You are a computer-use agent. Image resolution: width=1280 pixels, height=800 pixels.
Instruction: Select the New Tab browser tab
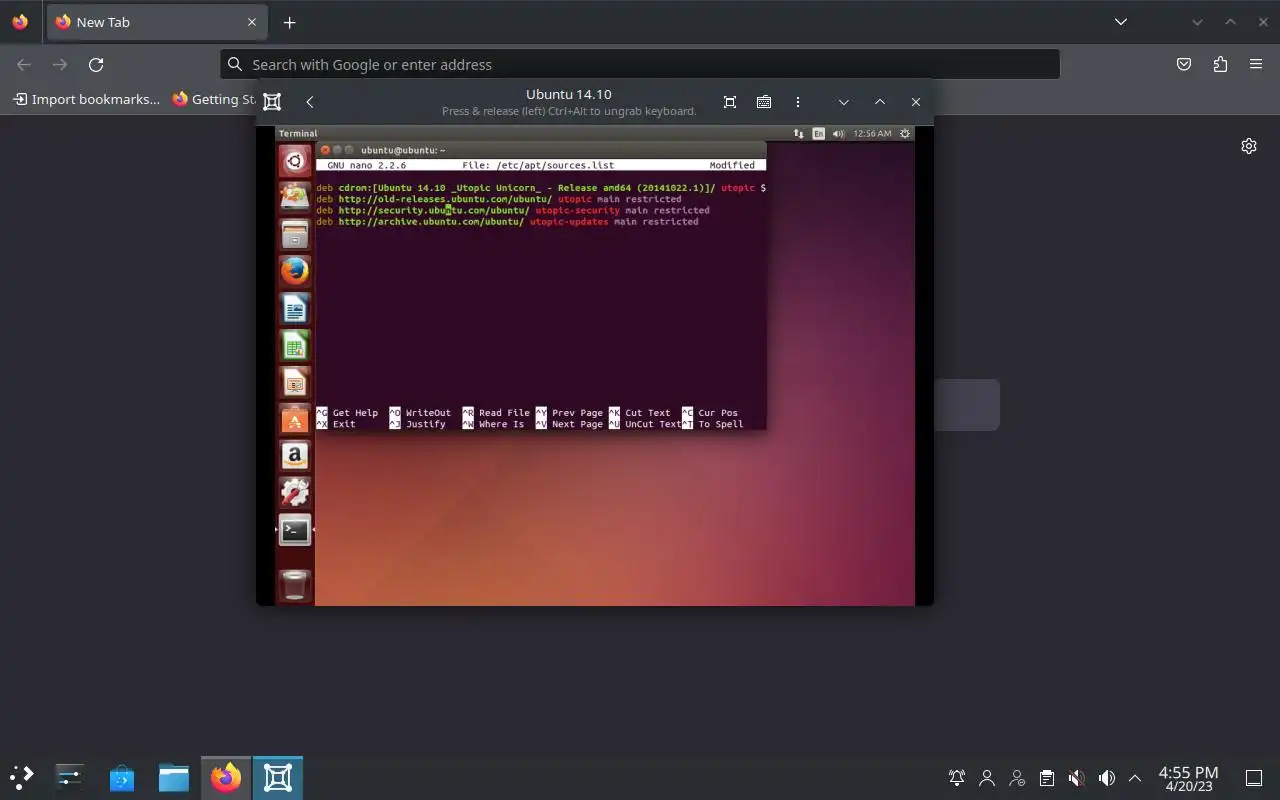tap(157, 22)
